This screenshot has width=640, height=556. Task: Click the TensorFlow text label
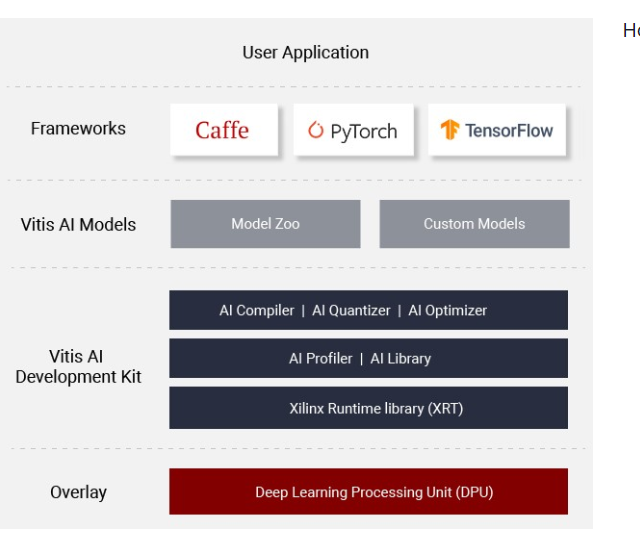(509, 131)
